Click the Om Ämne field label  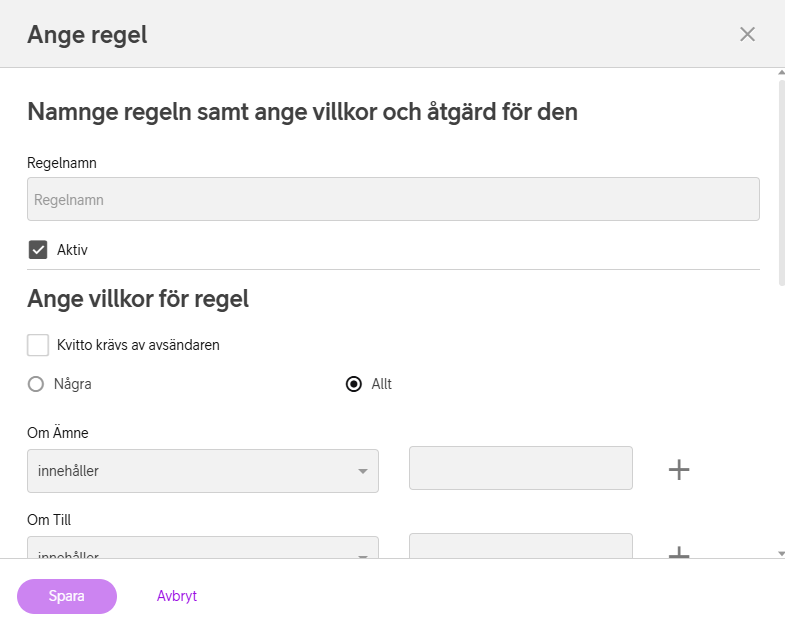coord(58,433)
